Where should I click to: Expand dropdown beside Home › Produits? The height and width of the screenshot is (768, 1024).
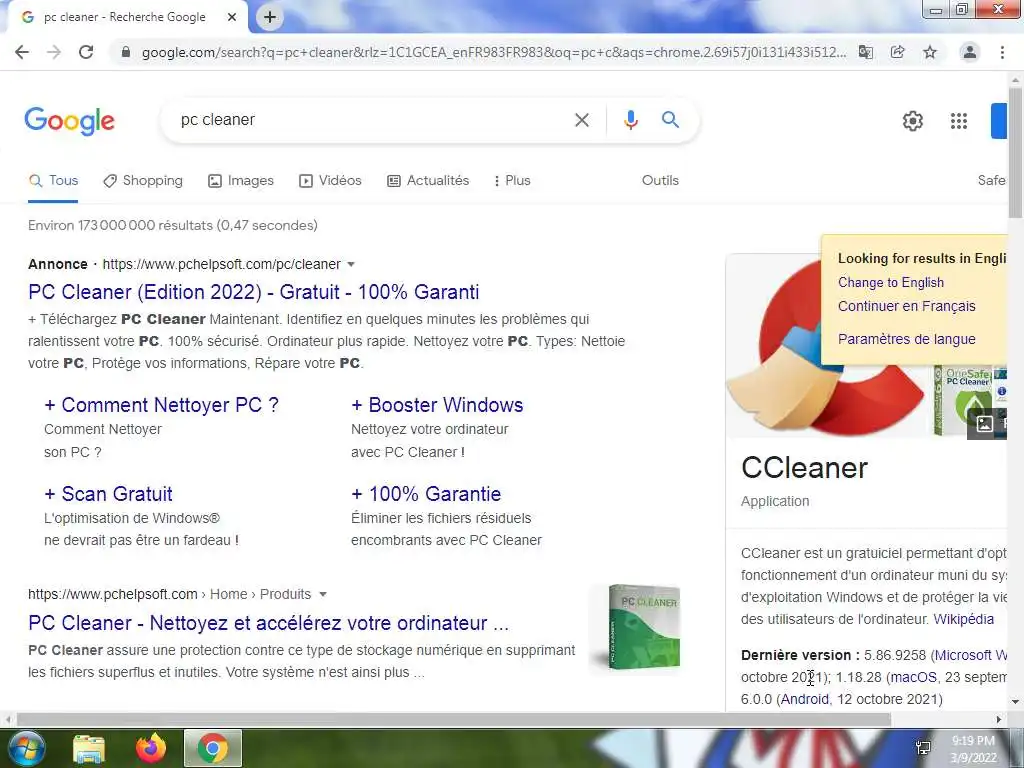323,594
